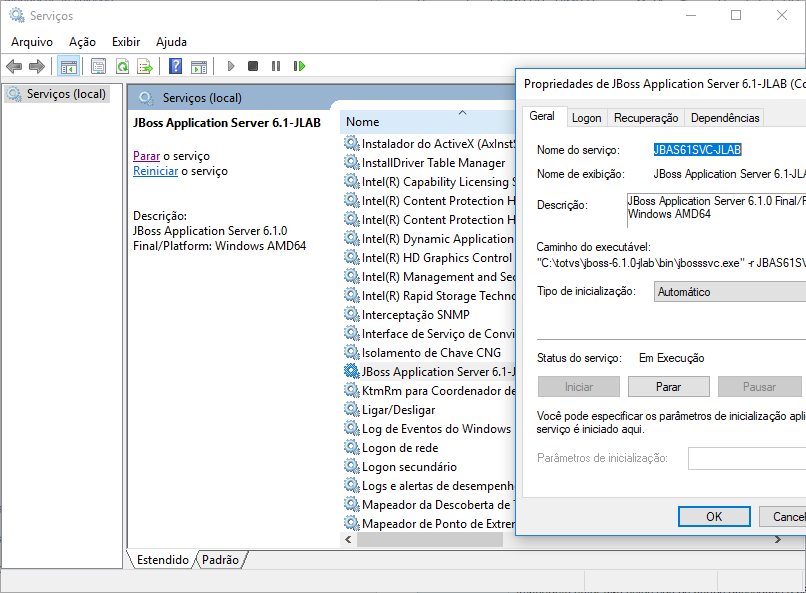
Task: Click the Parar button in properties dialog
Action: (668, 387)
